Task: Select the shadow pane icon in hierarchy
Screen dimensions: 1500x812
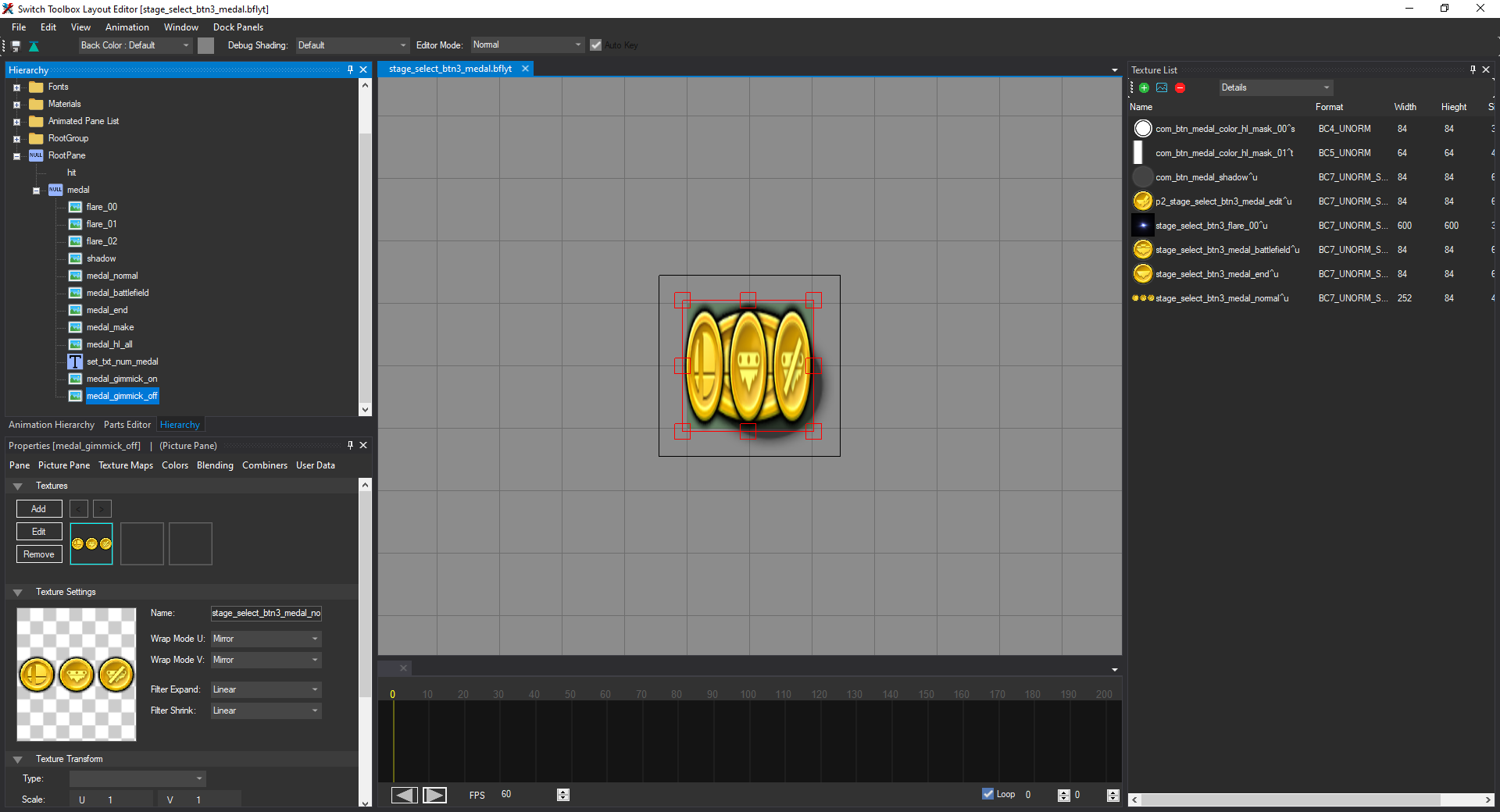Action: coord(75,258)
